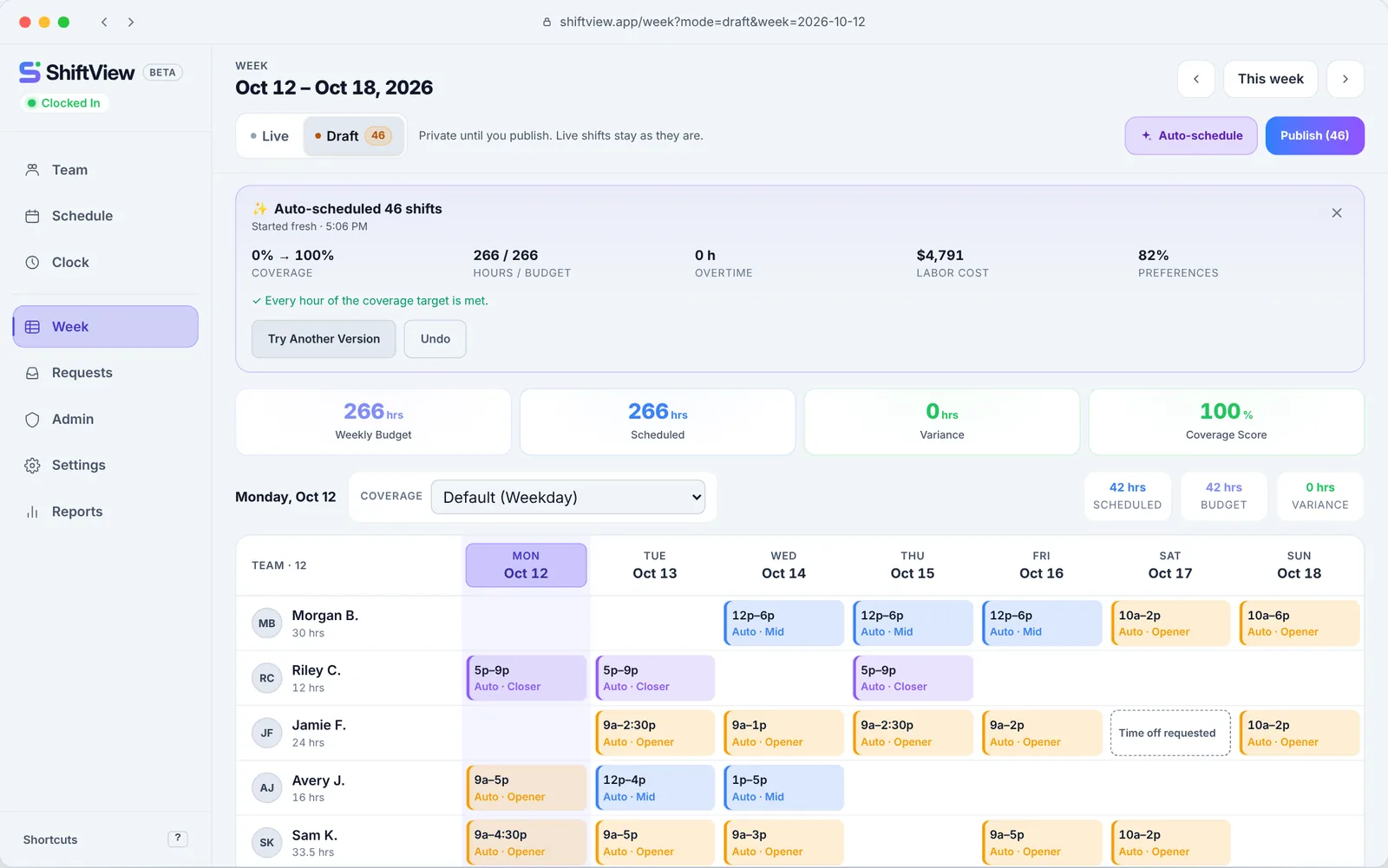Undo the auto-schedule

(435, 339)
